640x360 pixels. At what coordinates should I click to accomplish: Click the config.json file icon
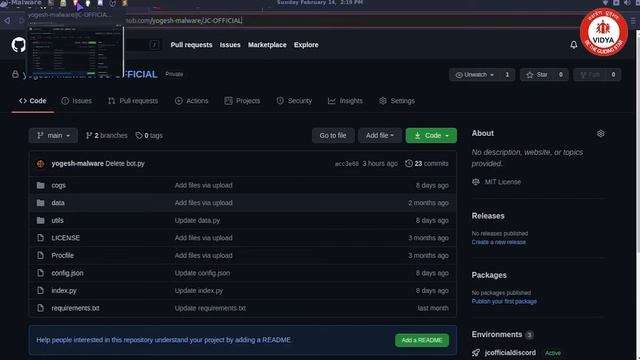[x=40, y=273]
